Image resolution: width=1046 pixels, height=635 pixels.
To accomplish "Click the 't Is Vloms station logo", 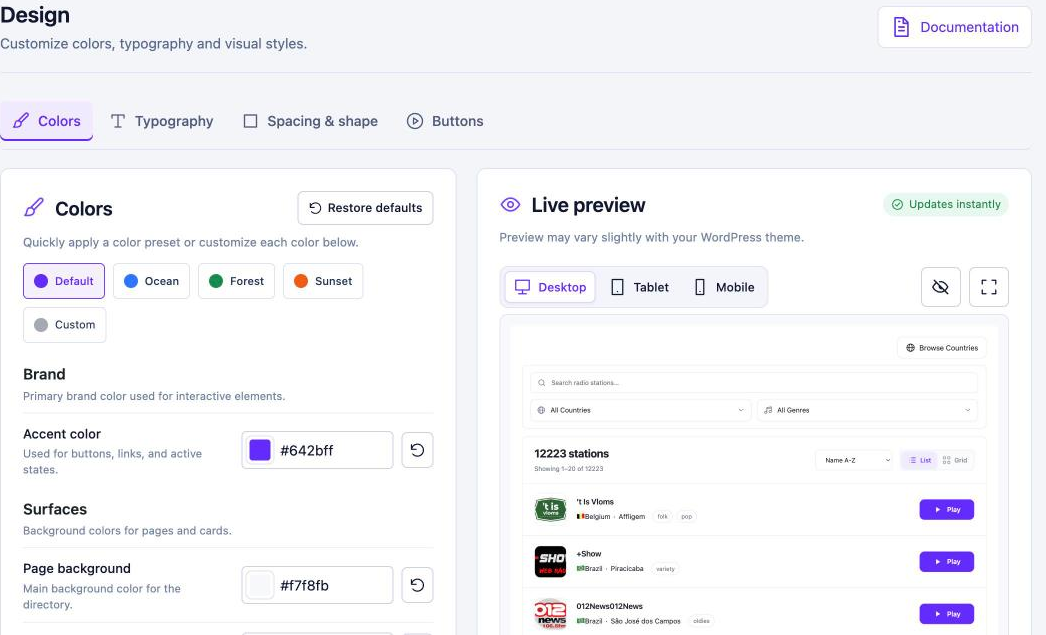I will (x=550, y=510).
